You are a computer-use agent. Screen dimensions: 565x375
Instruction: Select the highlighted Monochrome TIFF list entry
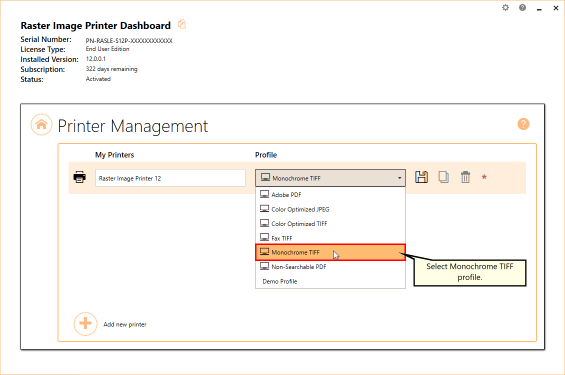330,252
